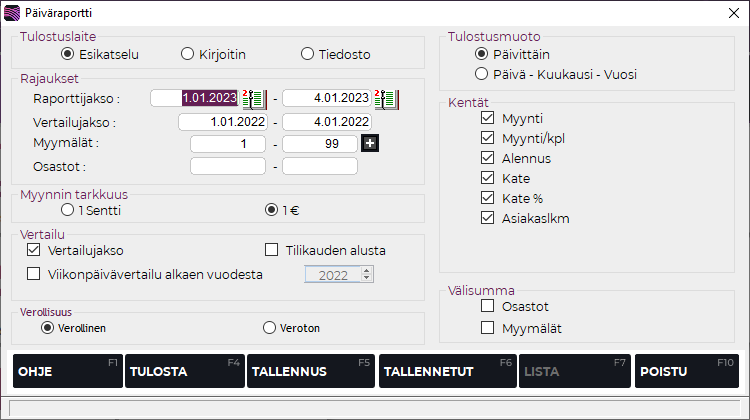Open the TALLENNETUT saved reports button
The image size is (750, 420).
coord(446,371)
